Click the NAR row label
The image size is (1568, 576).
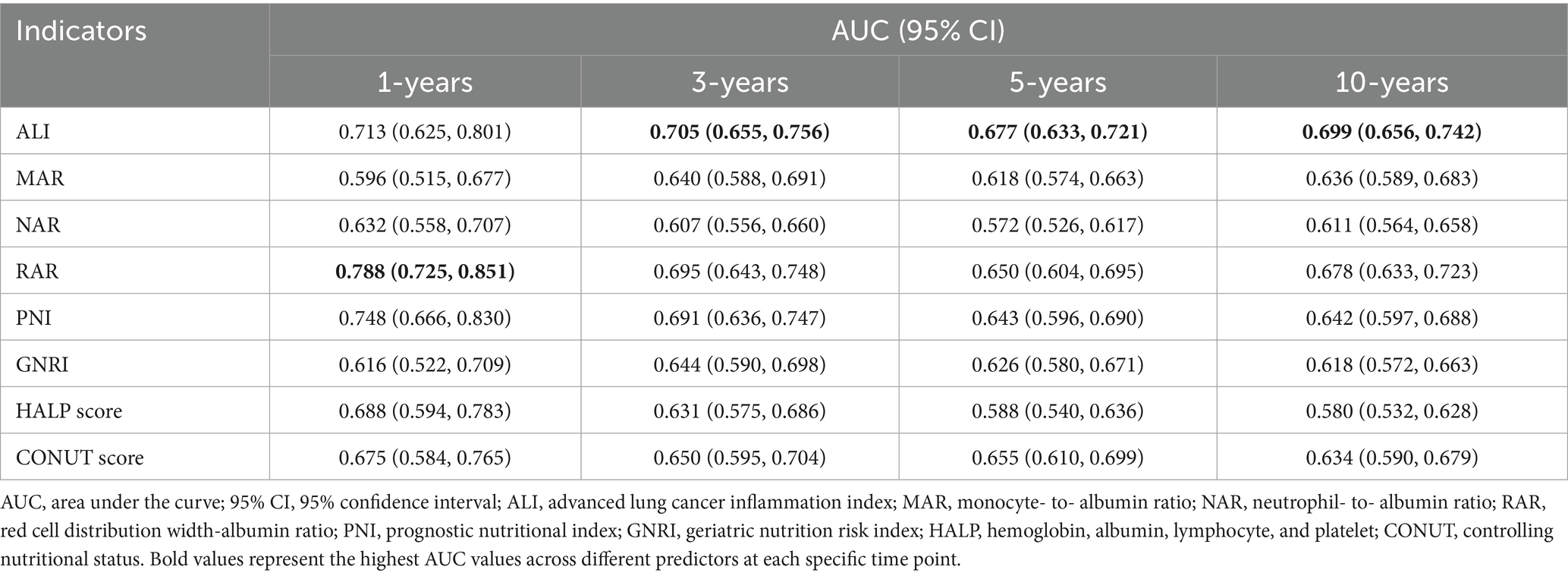coord(39,225)
